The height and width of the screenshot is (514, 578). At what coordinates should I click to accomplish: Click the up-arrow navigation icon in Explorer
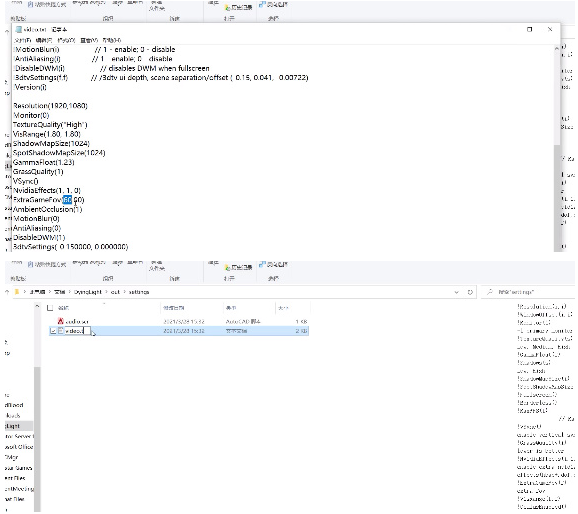7,292
